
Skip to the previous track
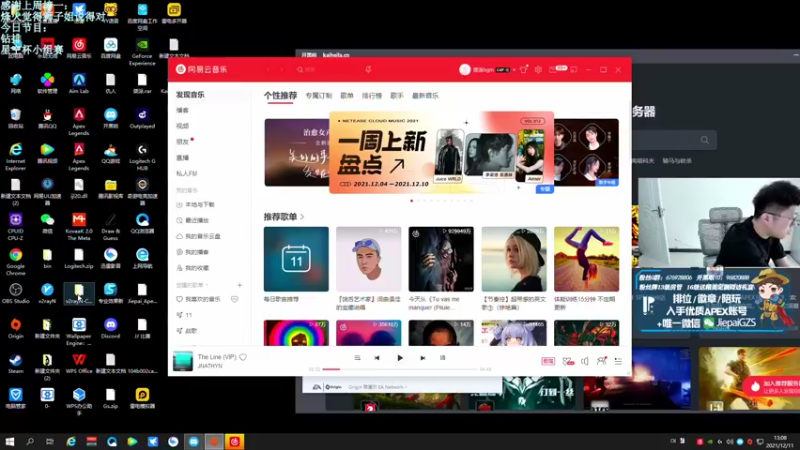pyautogui.click(x=377, y=358)
